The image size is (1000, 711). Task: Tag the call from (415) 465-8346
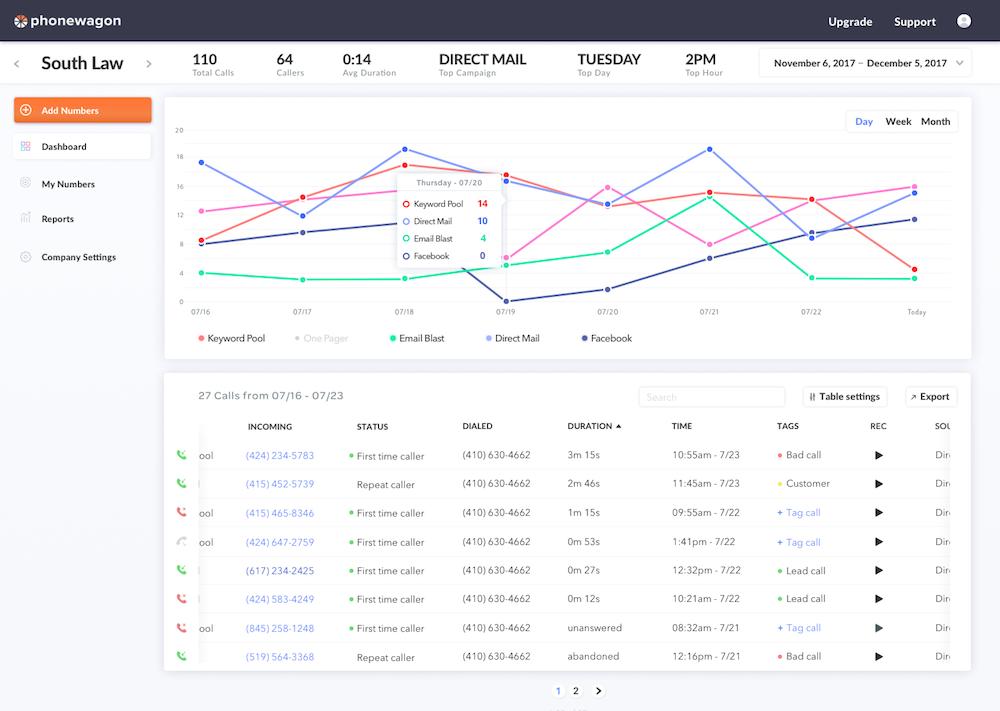pos(798,513)
